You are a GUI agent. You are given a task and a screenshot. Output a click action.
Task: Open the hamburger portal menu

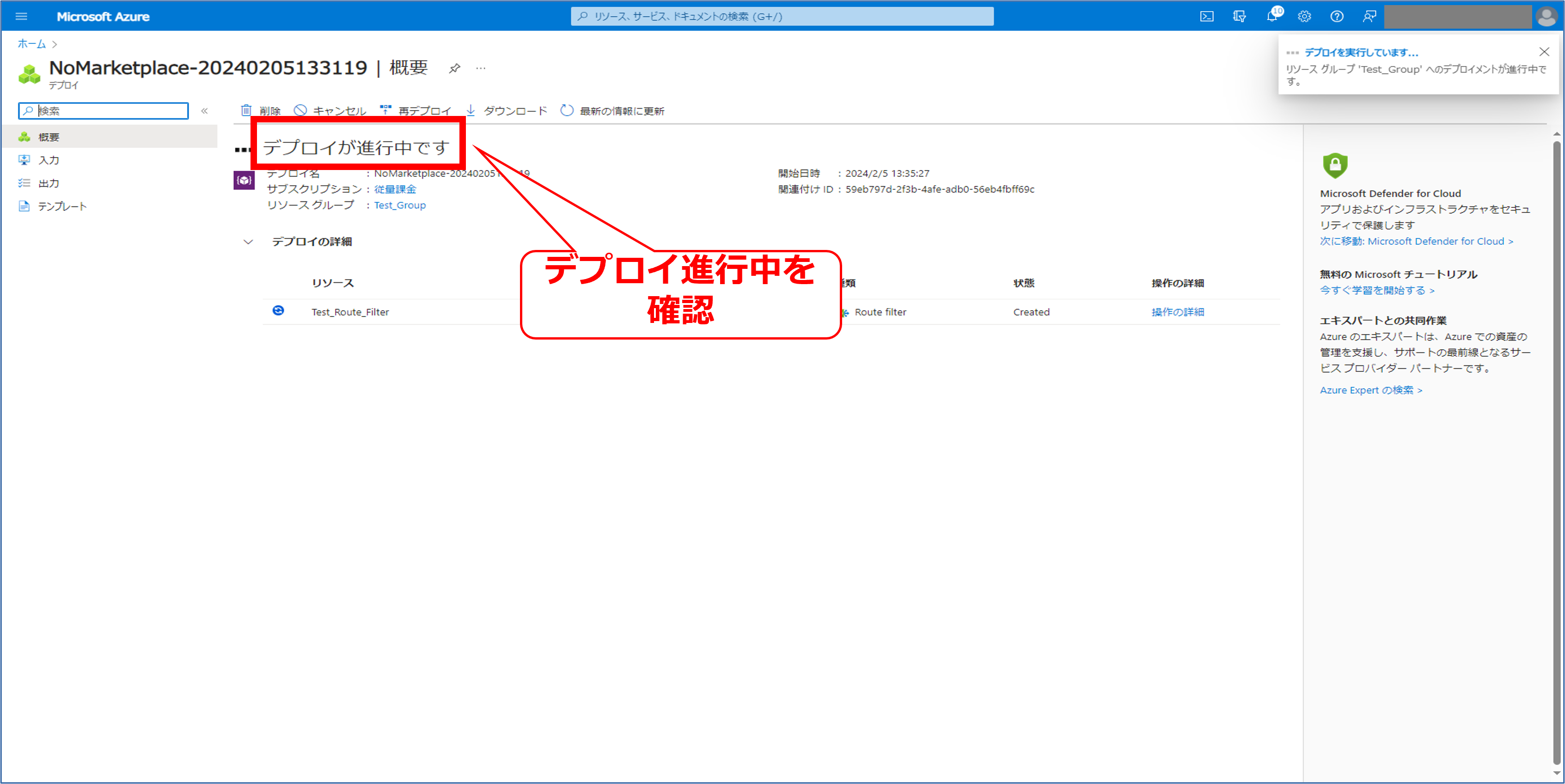21,16
